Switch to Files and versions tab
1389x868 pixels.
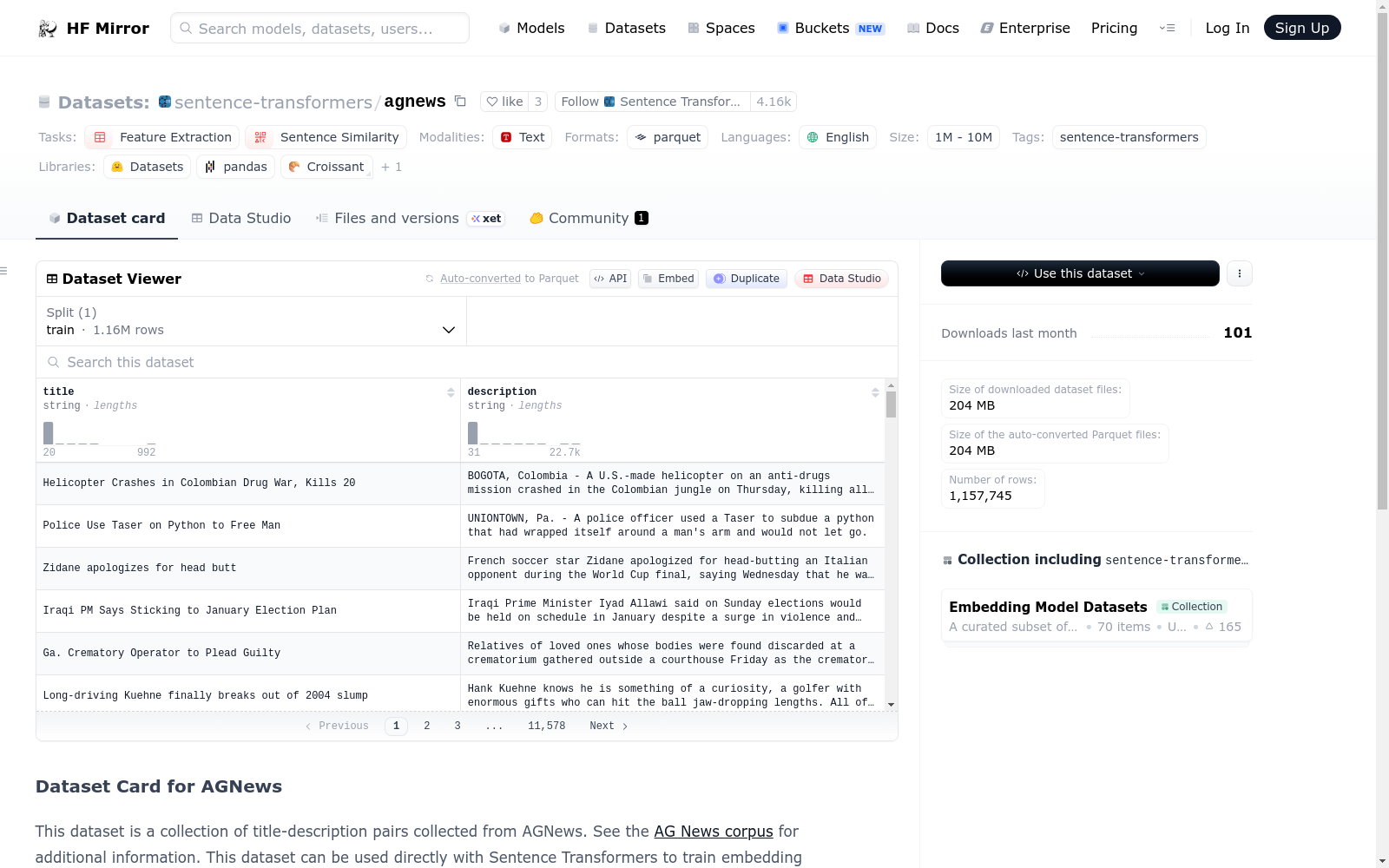[x=410, y=219]
